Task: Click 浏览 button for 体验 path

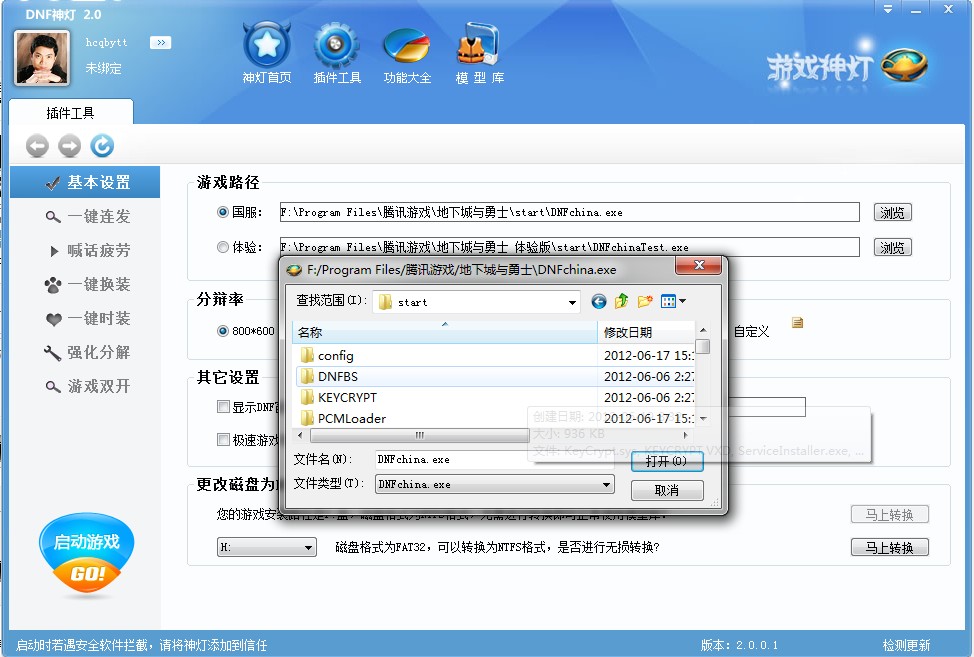Action: pos(893,247)
